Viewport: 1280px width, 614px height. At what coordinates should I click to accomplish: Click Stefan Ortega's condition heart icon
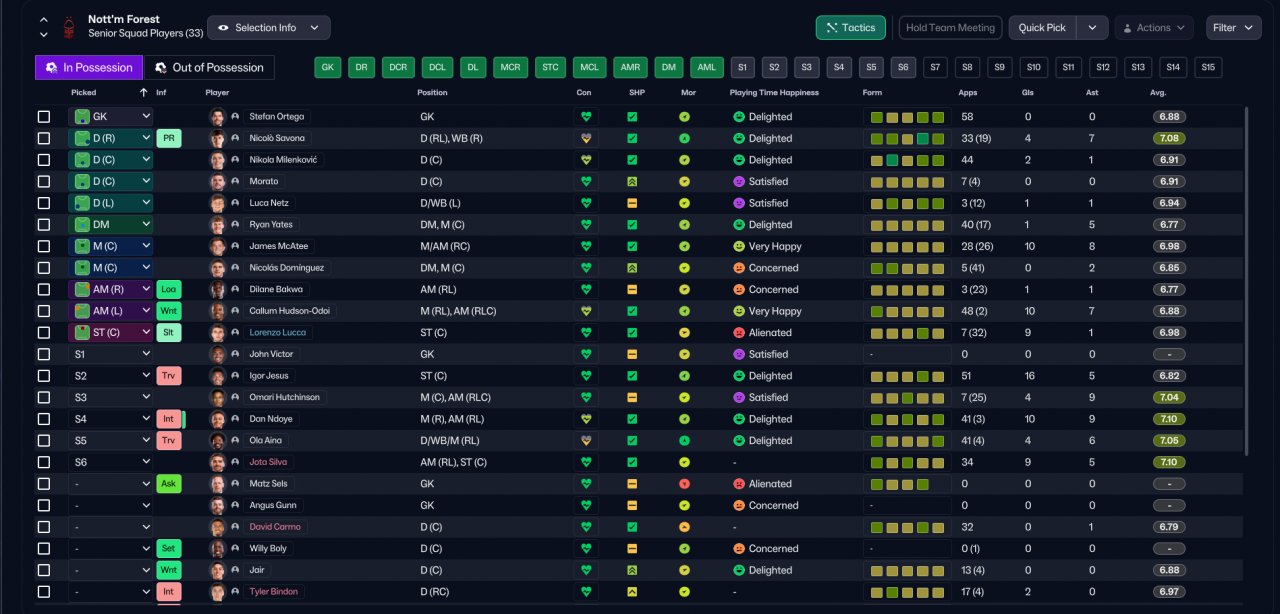tap(587, 117)
